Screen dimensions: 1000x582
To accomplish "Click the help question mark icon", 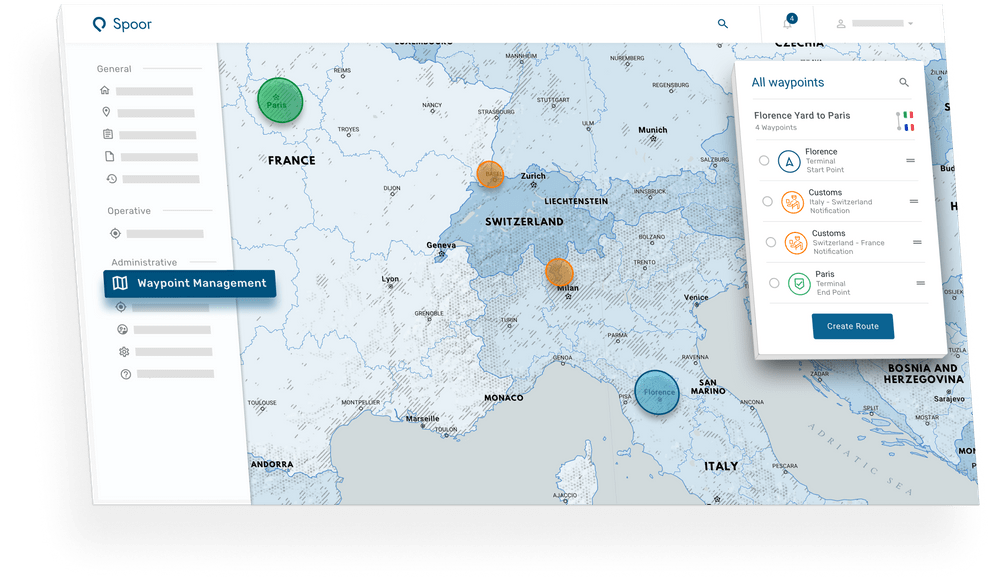I will tap(126, 374).
